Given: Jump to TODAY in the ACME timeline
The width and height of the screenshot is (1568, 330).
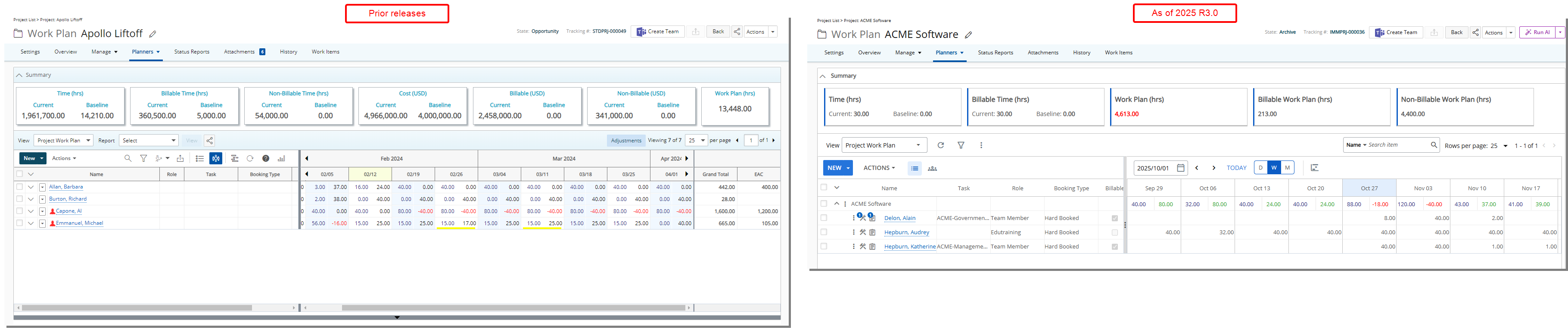Looking at the screenshot, I should (1236, 168).
